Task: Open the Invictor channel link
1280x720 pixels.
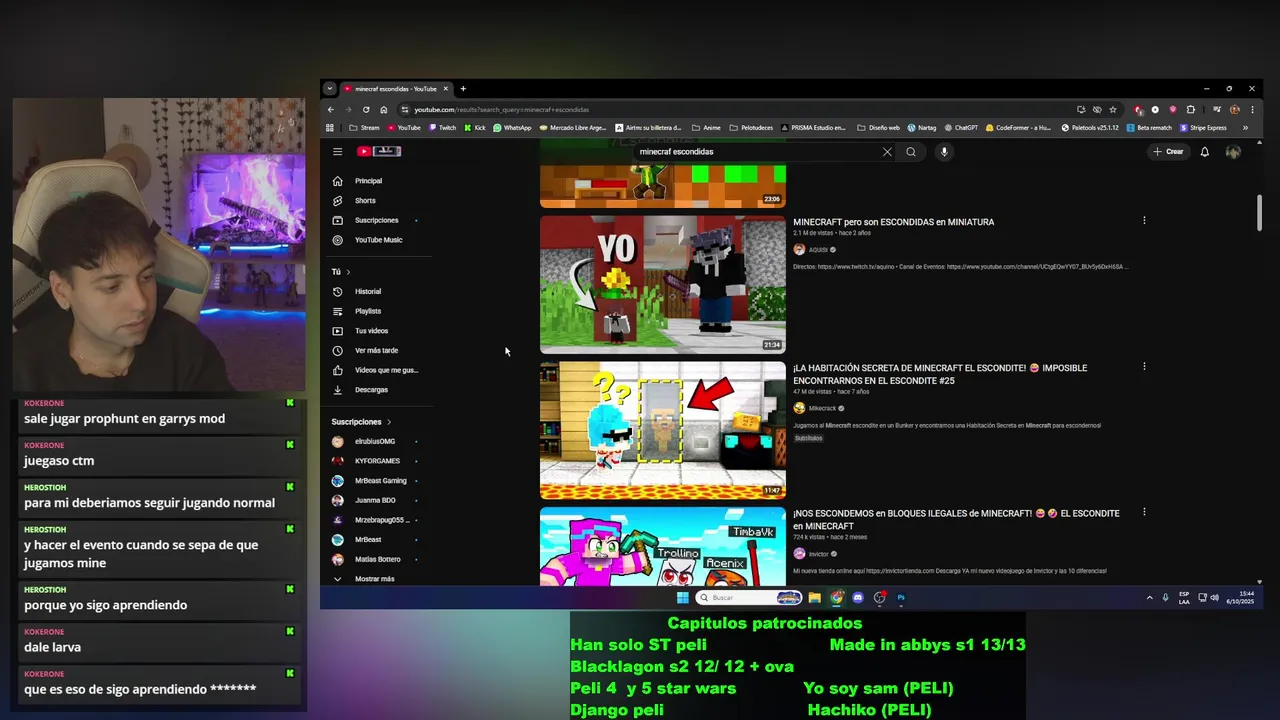Action: click(x=818, y=554)
